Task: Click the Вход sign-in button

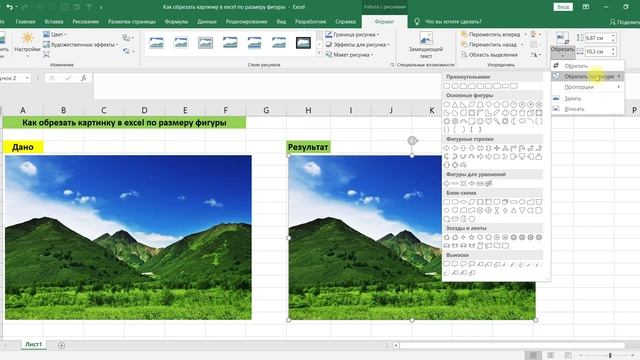Action: (563, 7)
